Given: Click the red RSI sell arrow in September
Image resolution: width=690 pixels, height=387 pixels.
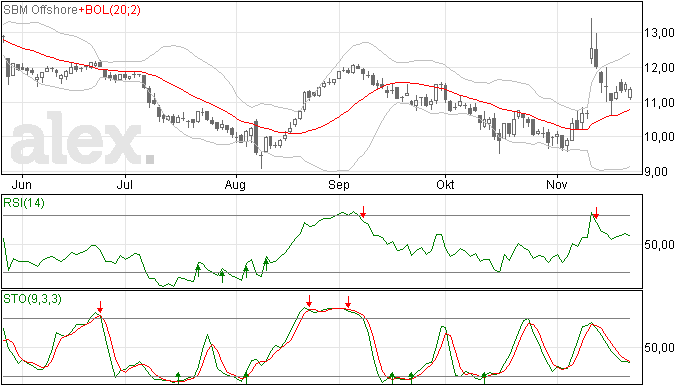Looking at the screenshot, I should click(363, 212).
